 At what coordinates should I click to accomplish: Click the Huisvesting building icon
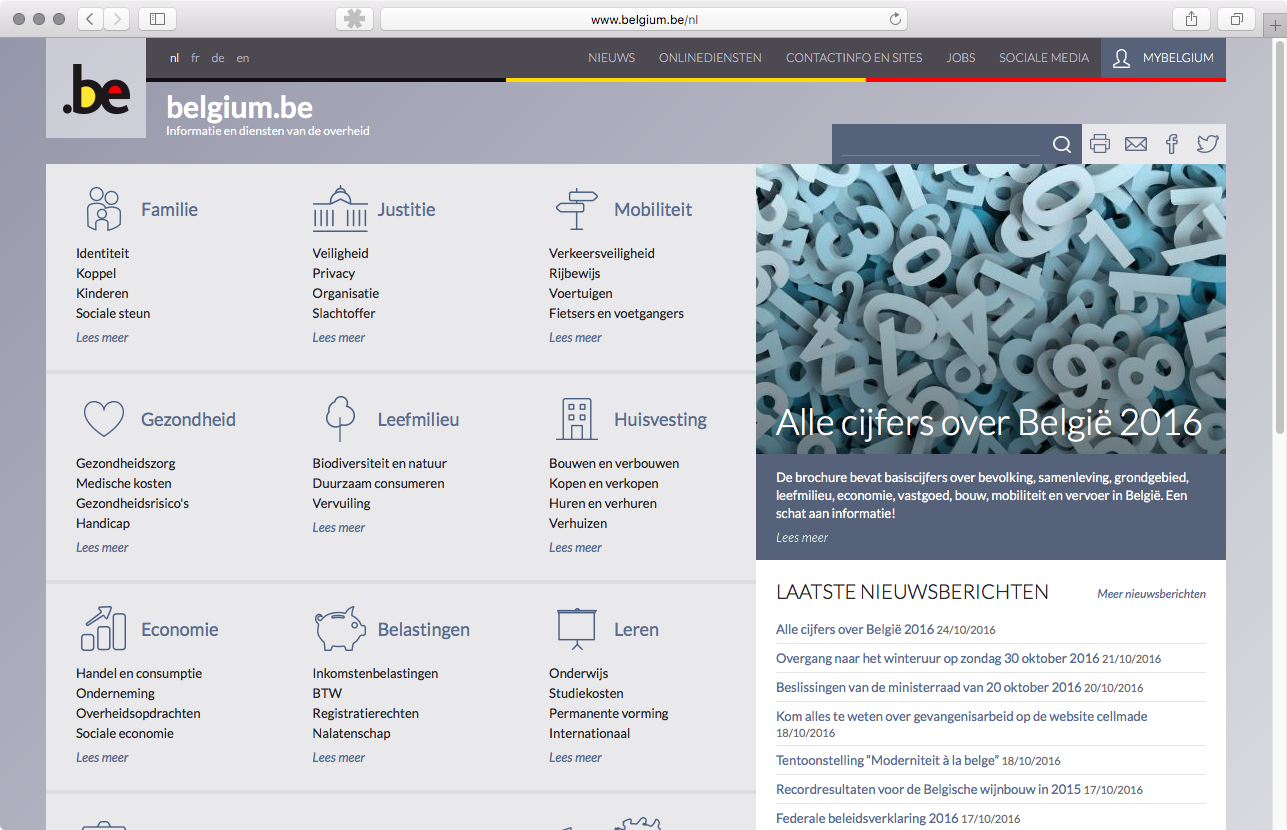click(576, 419)
